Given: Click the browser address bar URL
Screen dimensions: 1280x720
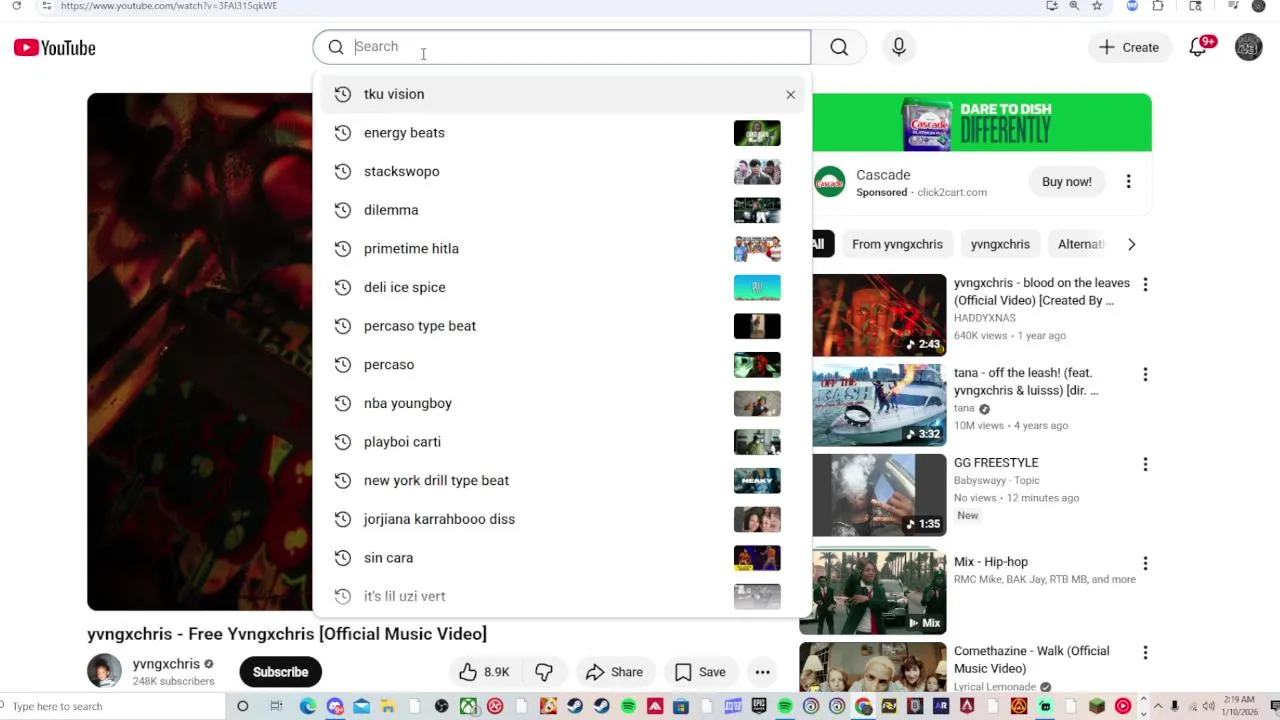Looking at the screenshot, I should click(x=168, y=6).
